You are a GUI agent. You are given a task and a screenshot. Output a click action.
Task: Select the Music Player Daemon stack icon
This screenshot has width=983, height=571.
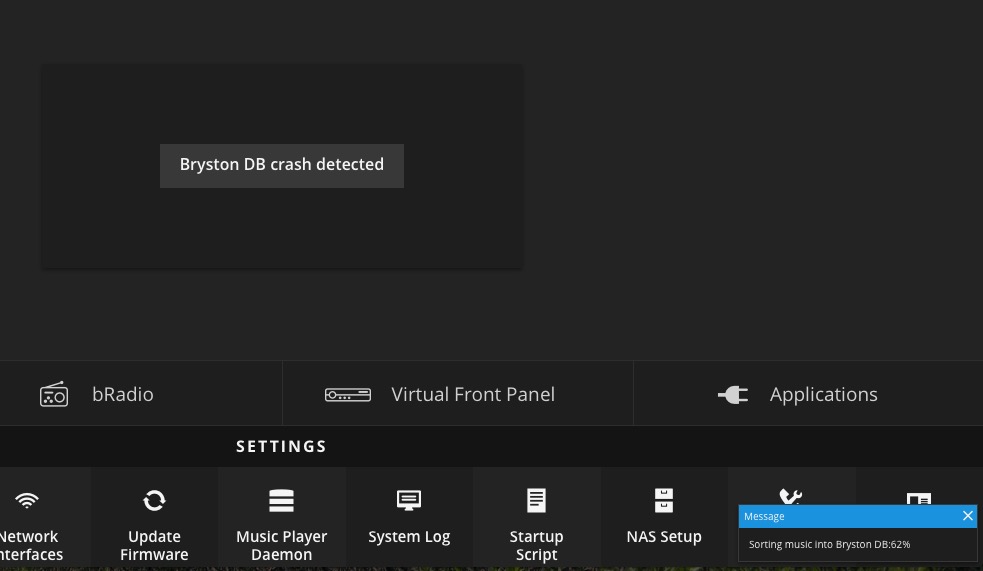coord(281,500)
